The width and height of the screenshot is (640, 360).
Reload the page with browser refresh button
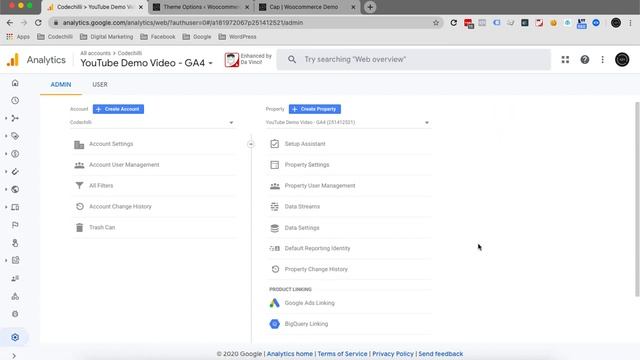click(38, 22)
